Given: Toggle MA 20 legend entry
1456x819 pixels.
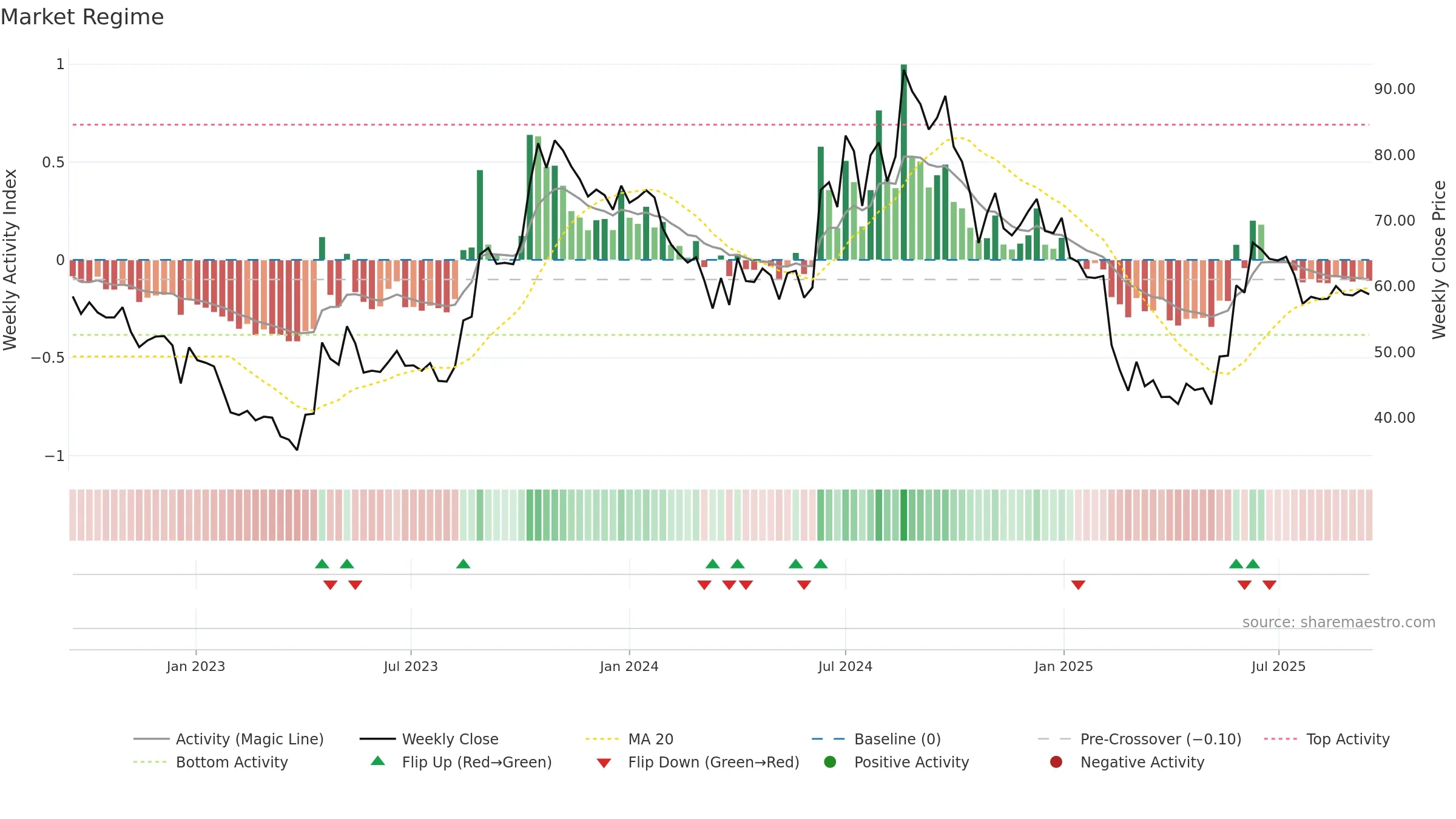Looking at the screenshot, I should coord(629,739).
